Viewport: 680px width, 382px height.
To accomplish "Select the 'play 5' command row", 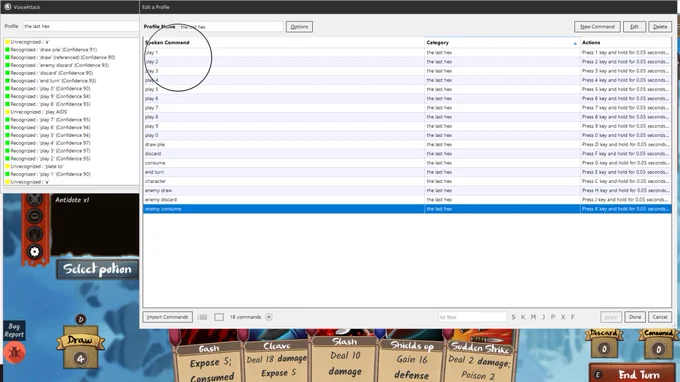I will [x=407, y=89].
